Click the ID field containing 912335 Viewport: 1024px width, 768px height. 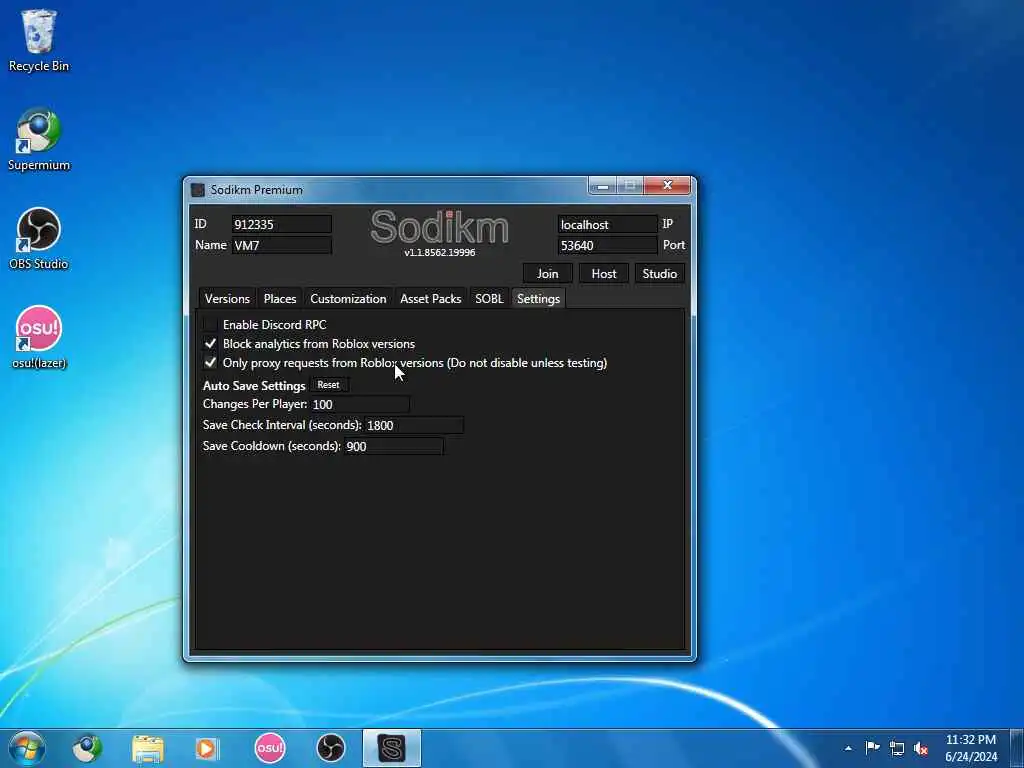tap(281, 224)
